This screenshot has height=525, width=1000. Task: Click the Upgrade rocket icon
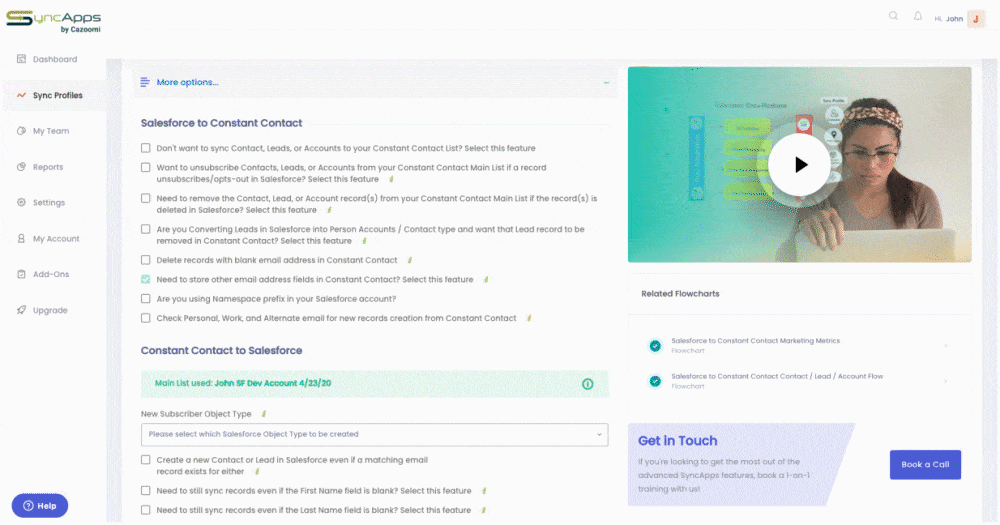[21, 310]
